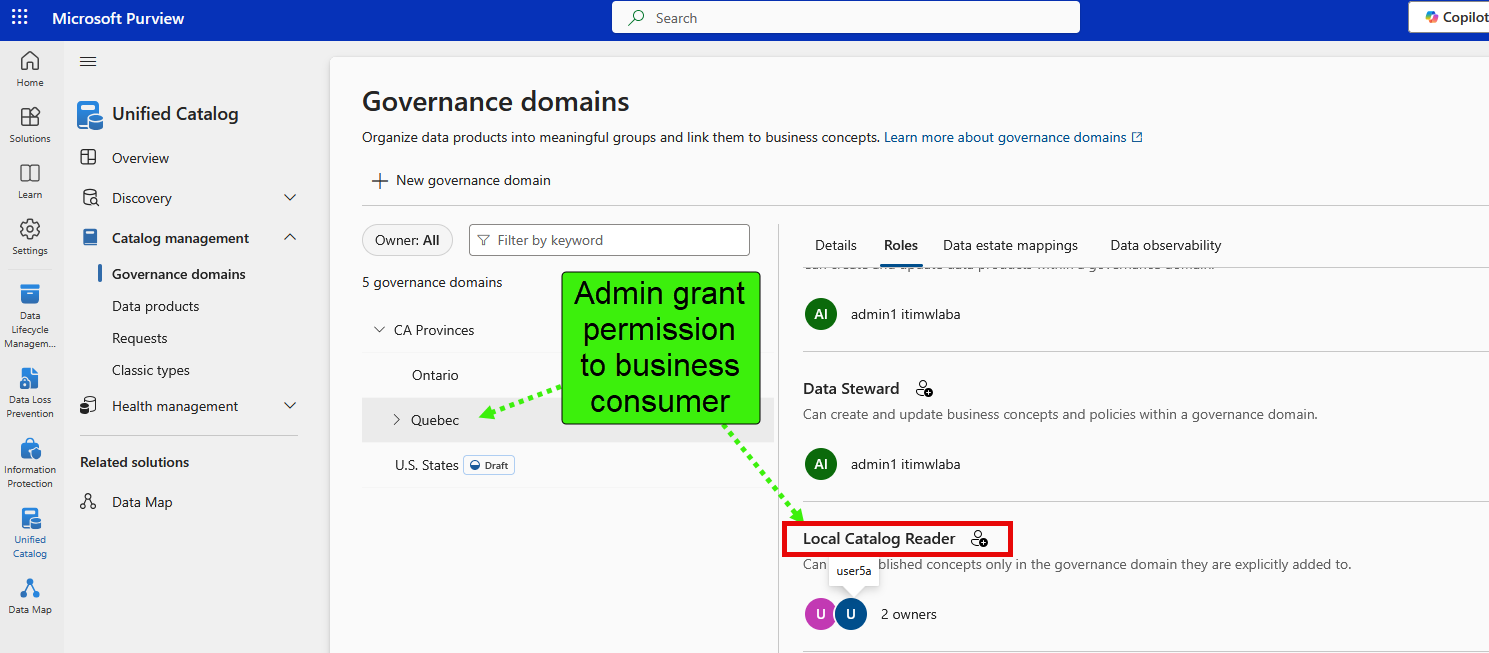
Task: Switch to the Data estate mappings tab
Action: tap(1010, 245)
